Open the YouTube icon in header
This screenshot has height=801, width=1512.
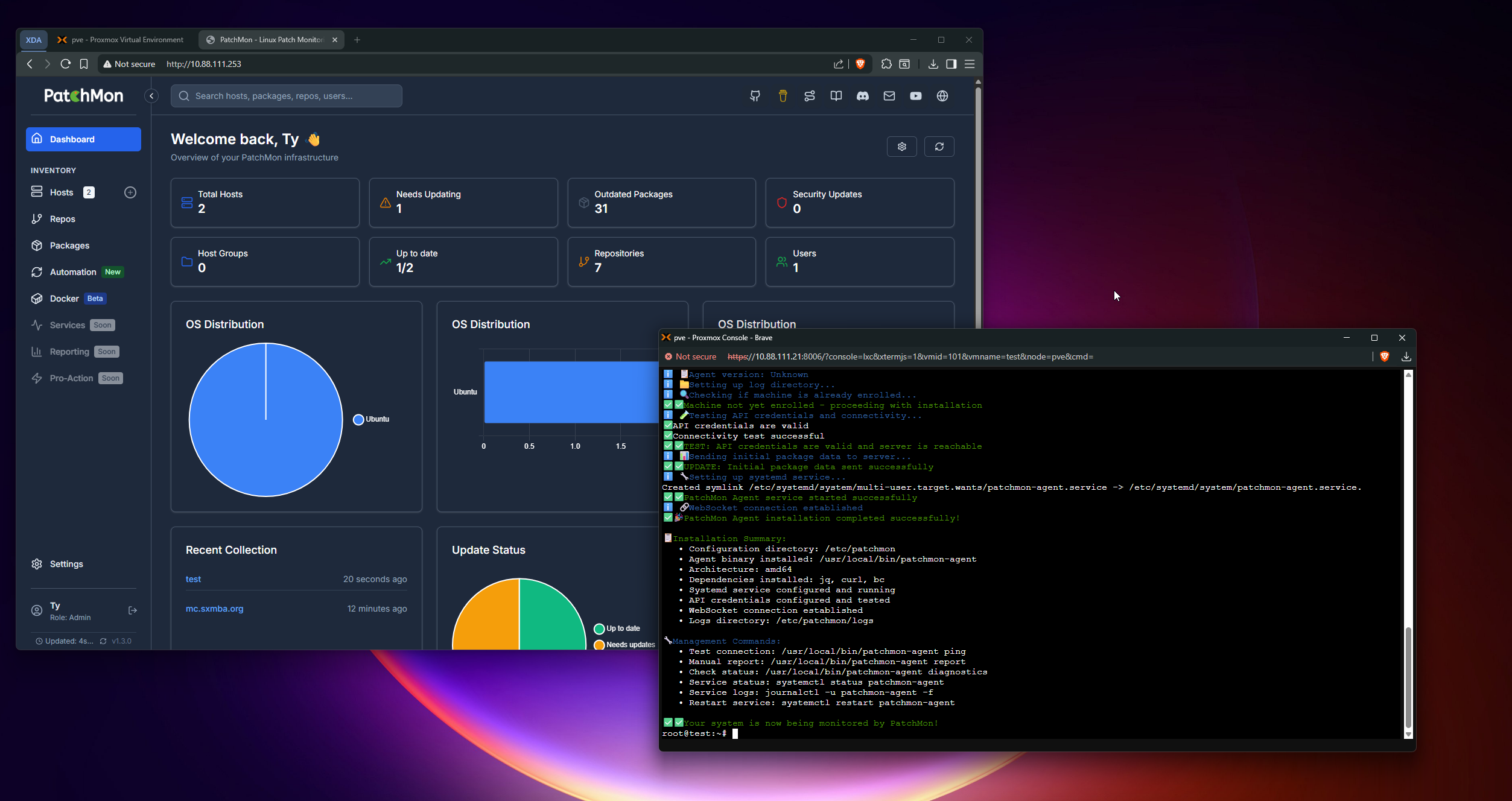pyautogui.click(x=915, y=96)
